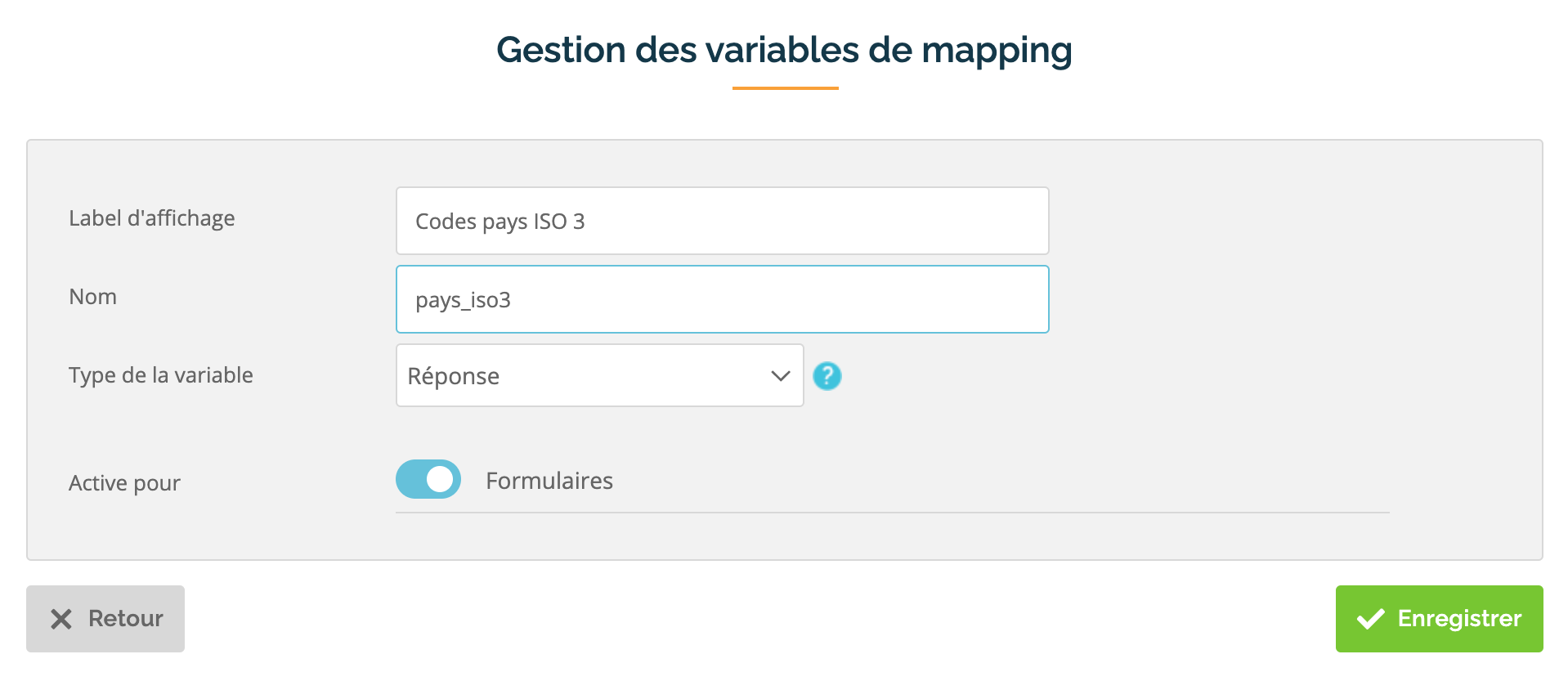The width and height of the screenshot is (1568, 690).
Task: Click the 'pays_iso3' text in Nom field
Action: pos(463,300)
